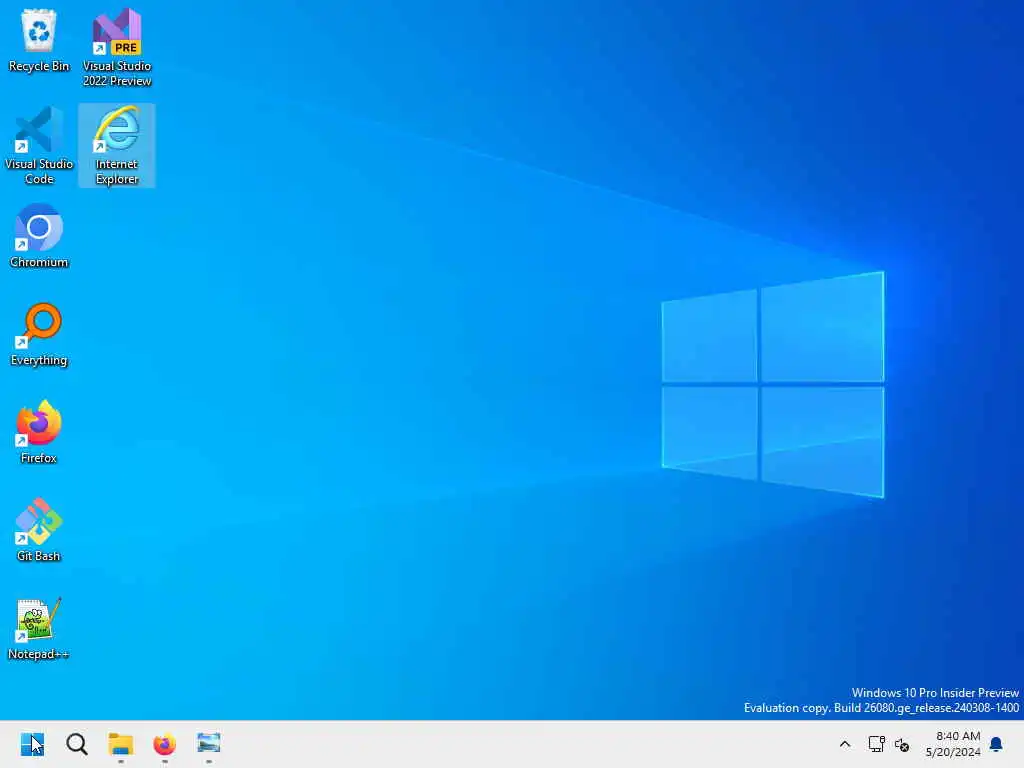Select the Recycle Bin desktop icon
This screenshot has width=1024, height=768.
(x=39, y=40)
